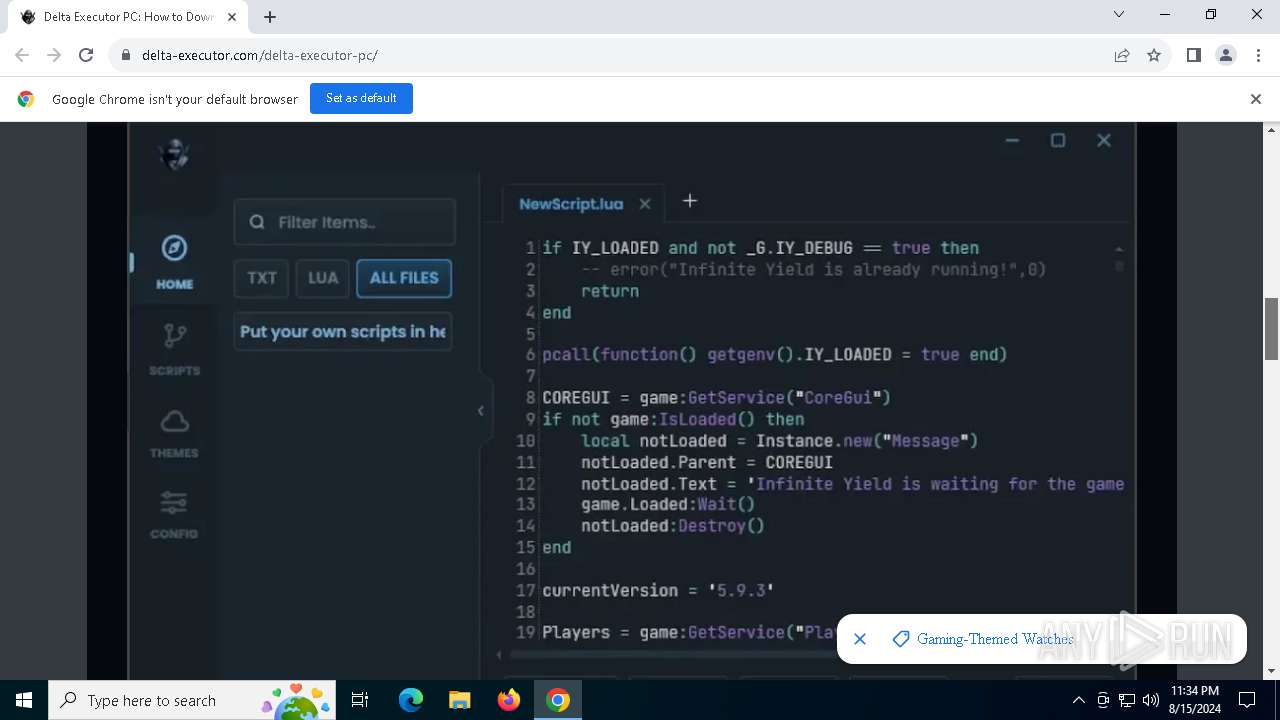
Task: Click the notLoaded:Destroy() line
Action: 672,526
